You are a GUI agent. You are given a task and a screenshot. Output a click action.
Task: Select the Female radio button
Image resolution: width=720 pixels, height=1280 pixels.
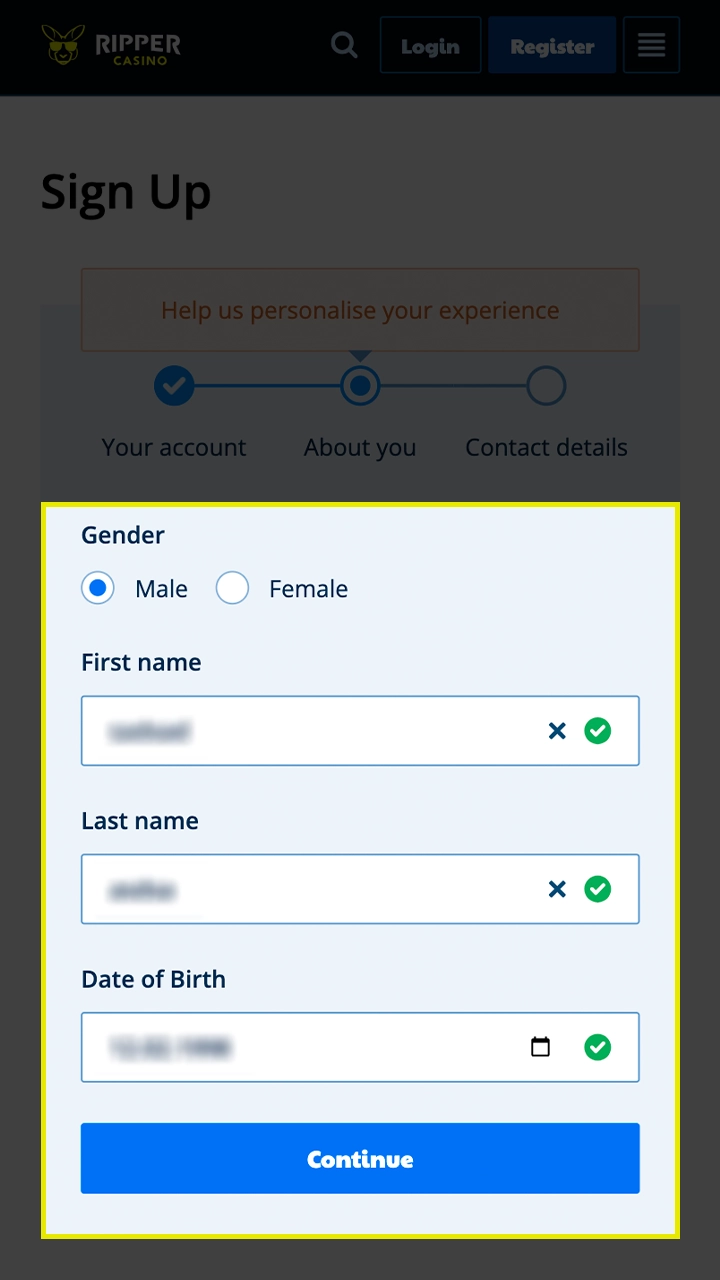232,589
